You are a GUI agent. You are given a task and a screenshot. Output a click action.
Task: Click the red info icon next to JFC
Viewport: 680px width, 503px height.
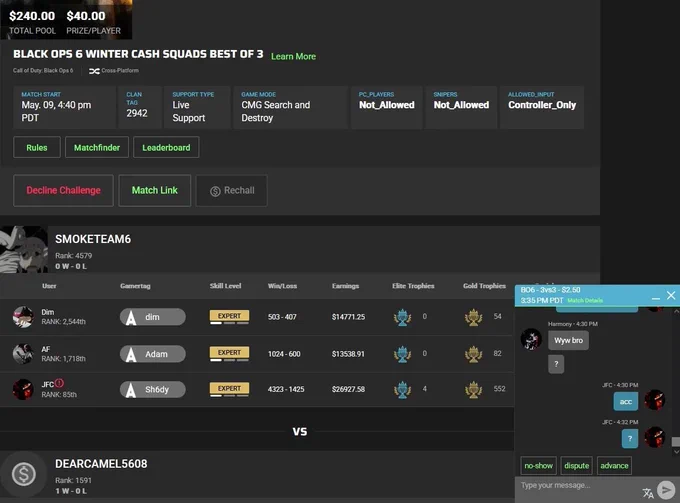59,383
